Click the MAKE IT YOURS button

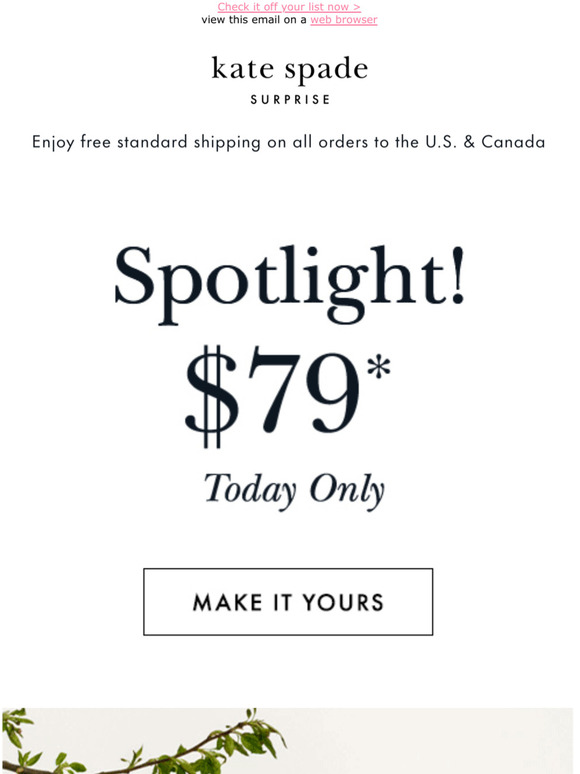[288, 602]
